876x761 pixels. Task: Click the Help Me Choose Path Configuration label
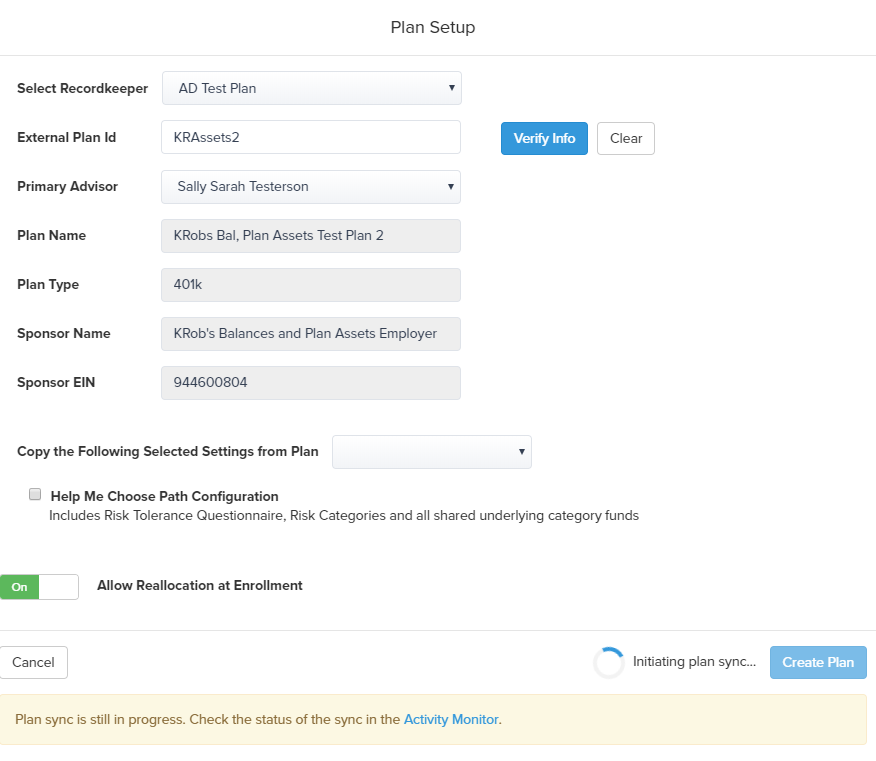(x=164, y=496)
